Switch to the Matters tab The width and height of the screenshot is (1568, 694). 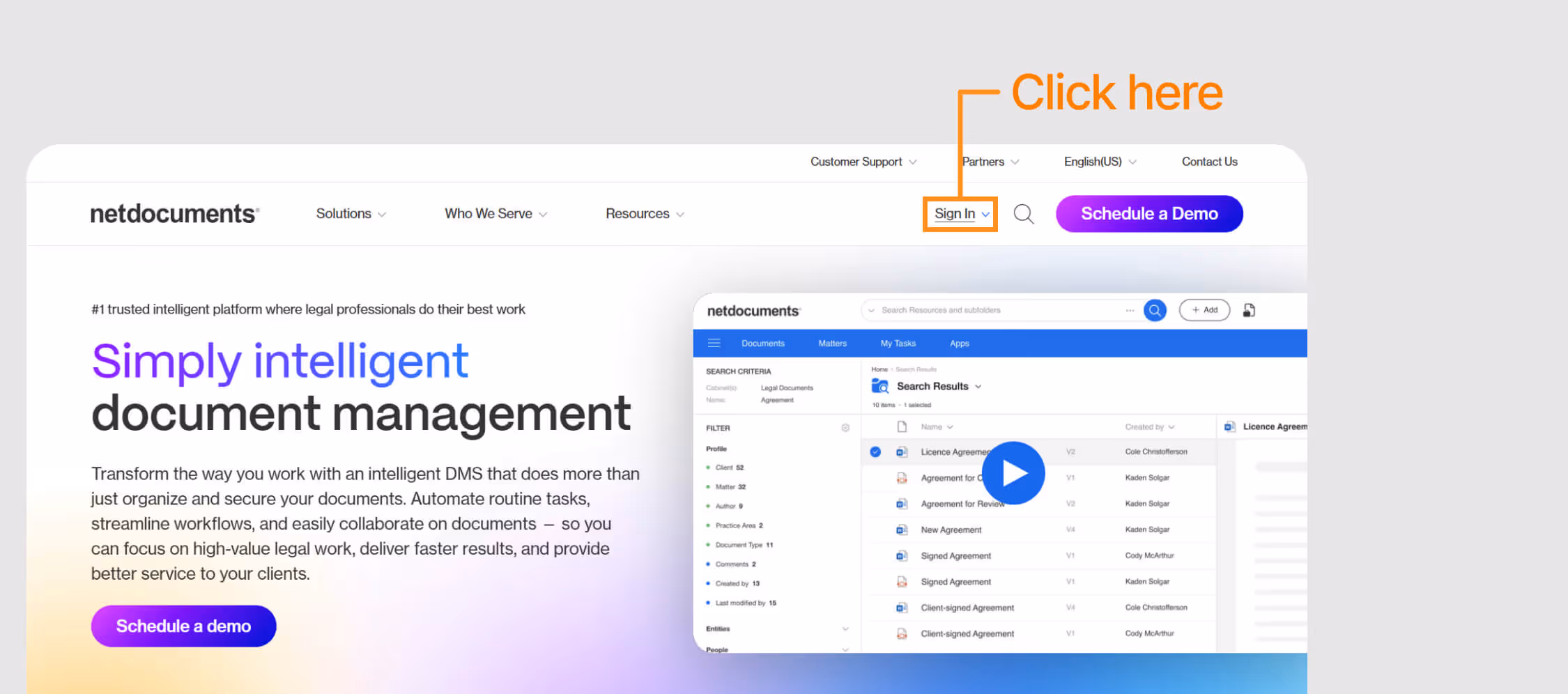(832, 344)
